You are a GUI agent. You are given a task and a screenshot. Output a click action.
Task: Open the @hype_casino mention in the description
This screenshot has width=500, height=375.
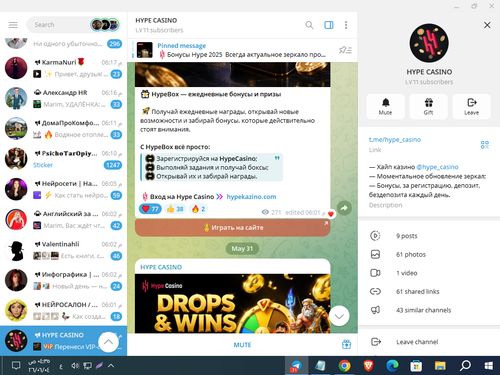(x=437, y=167)
